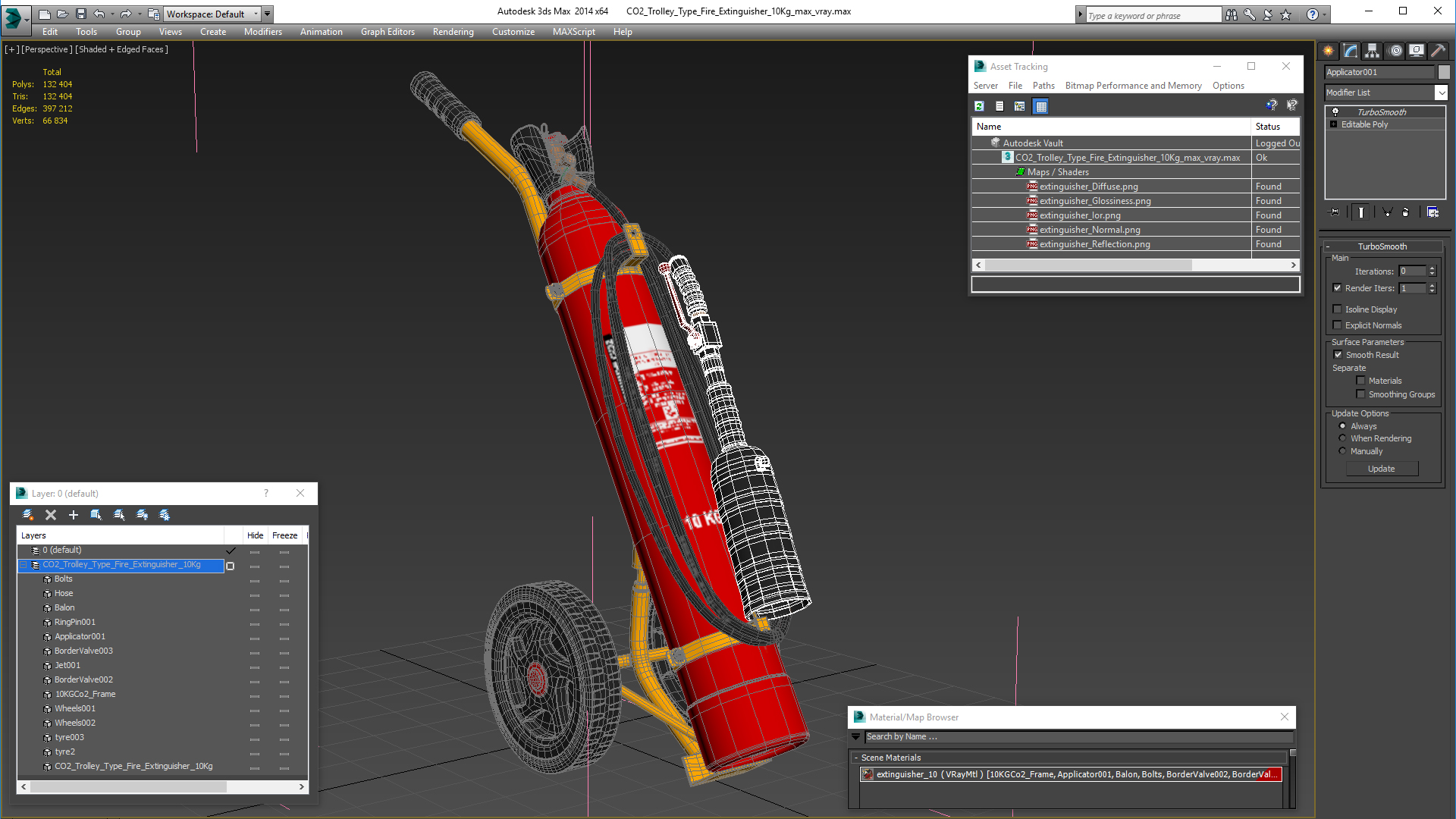Toggle Show End Result in modifier stack

[x=1361, y=212]
